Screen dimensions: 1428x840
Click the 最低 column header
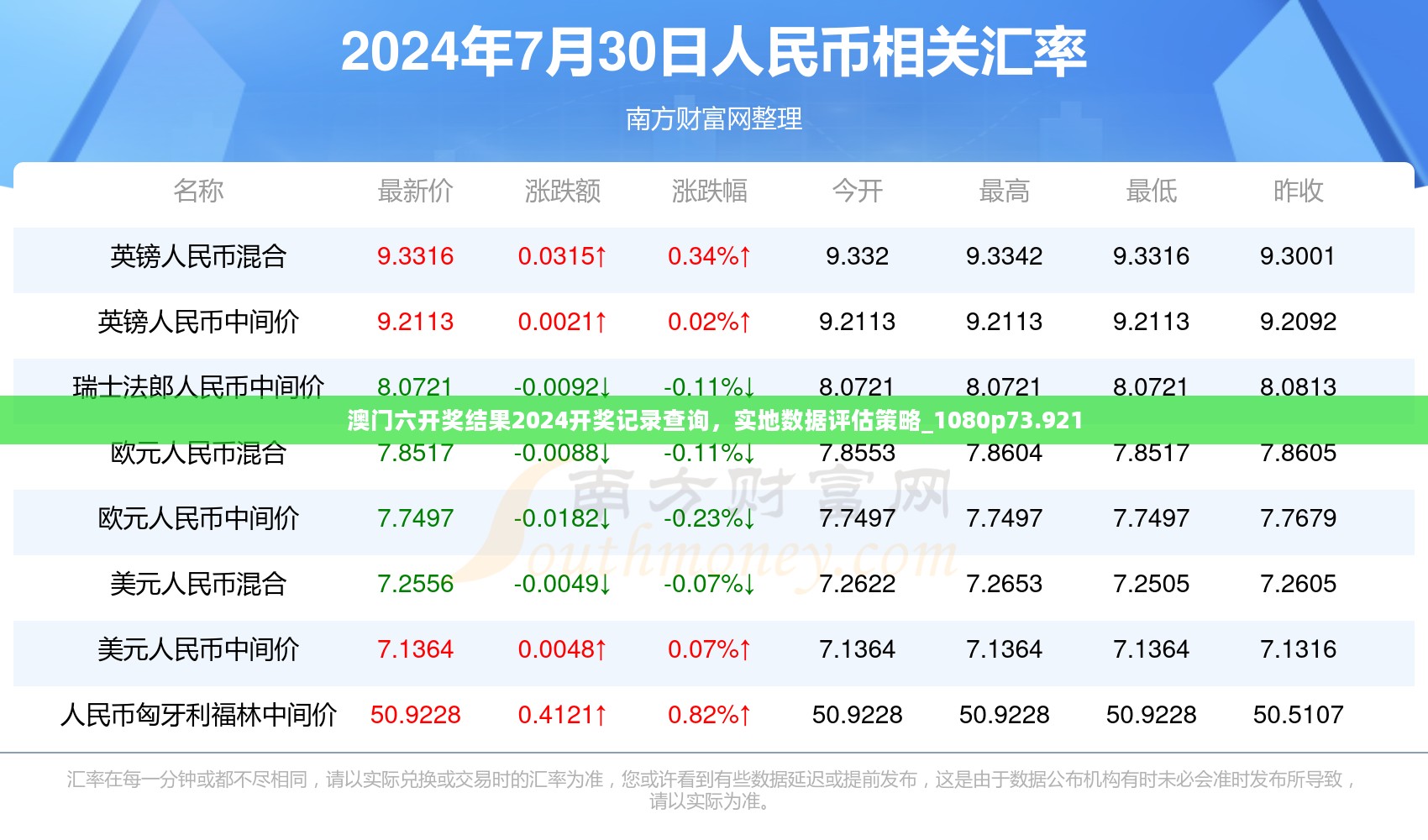click(1151, 191)
